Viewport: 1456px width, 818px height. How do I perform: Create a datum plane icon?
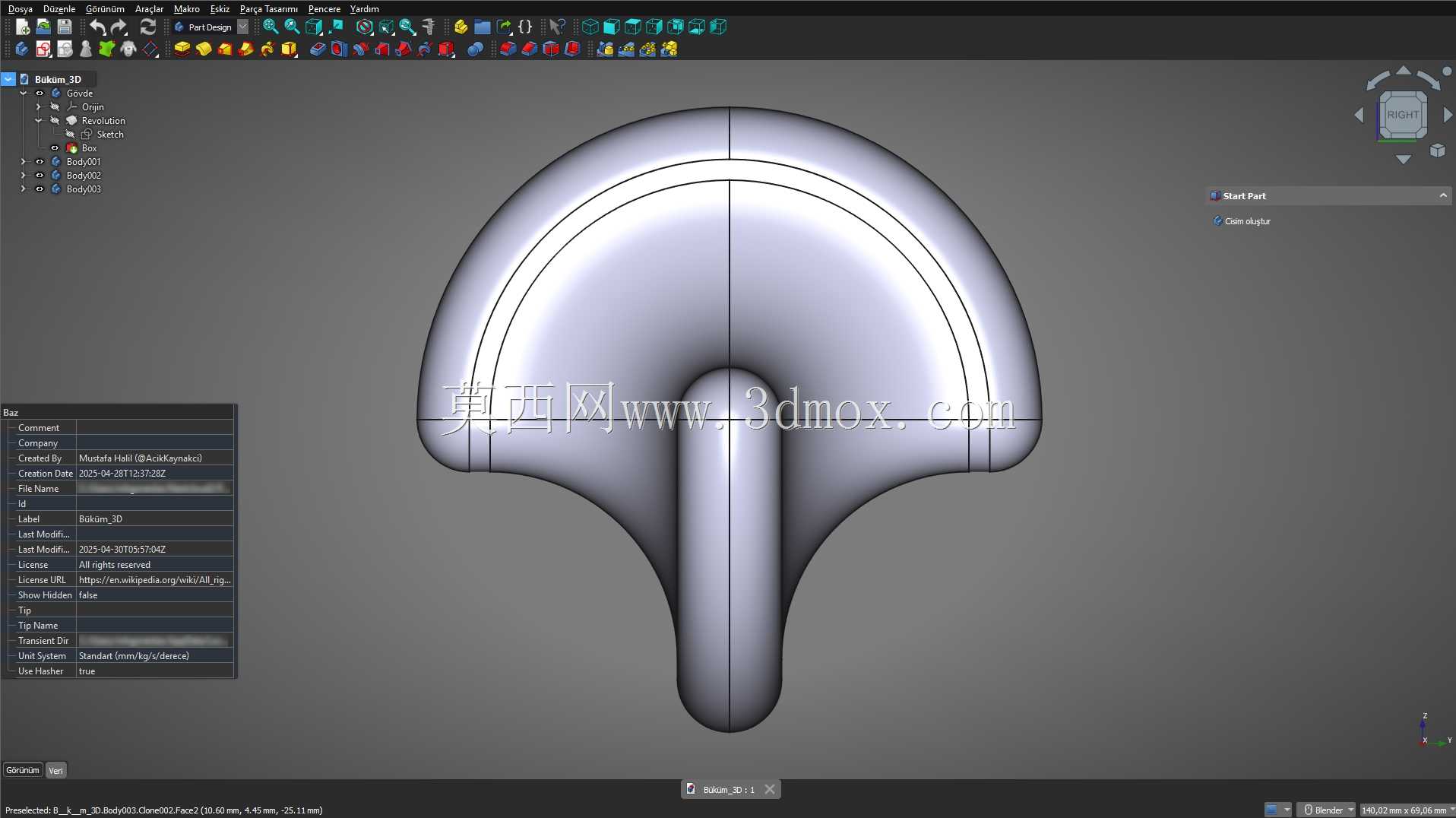[x=150, y=49]
